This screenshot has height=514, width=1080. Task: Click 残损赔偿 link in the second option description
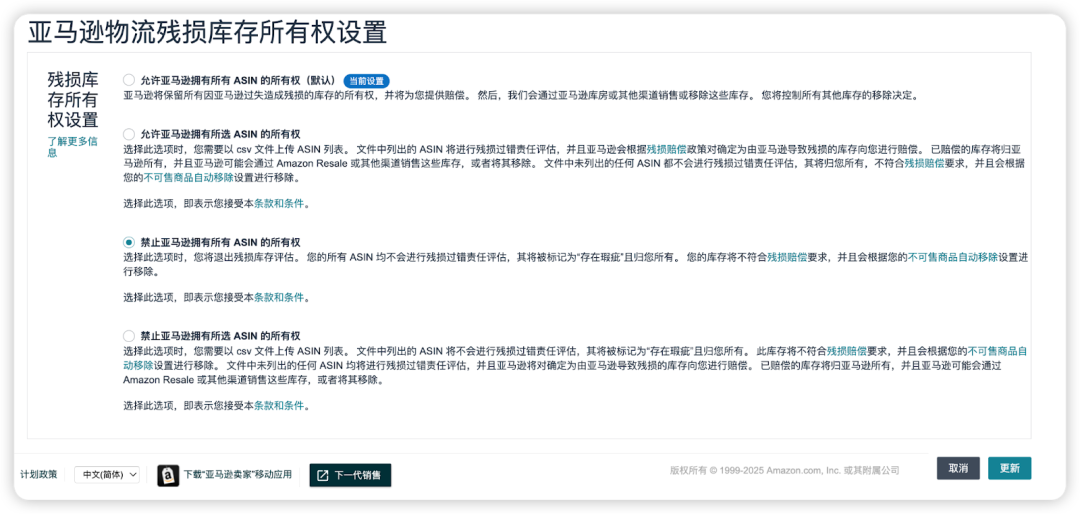tap(666, 149)
